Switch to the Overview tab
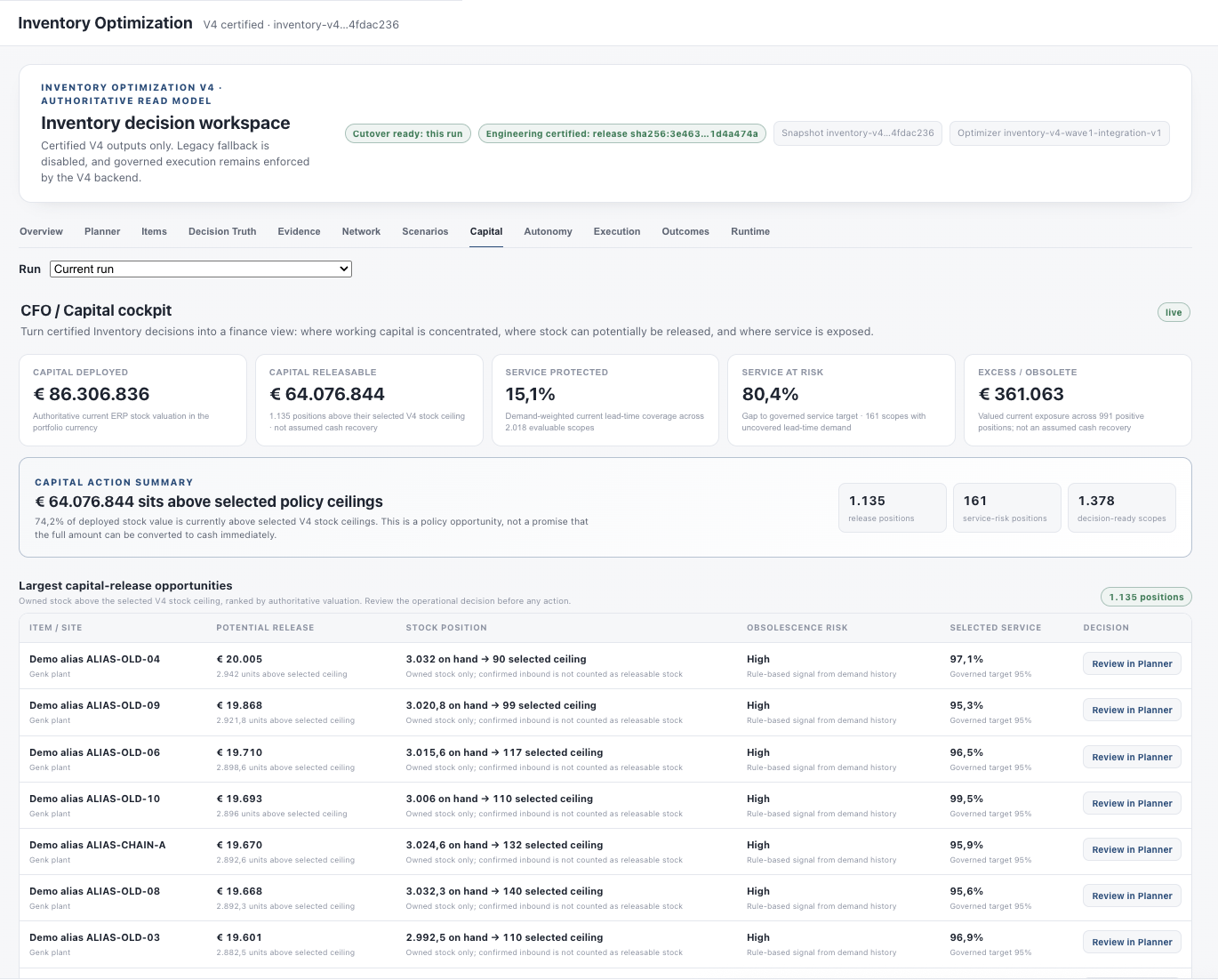 click(x=41, y=231)
